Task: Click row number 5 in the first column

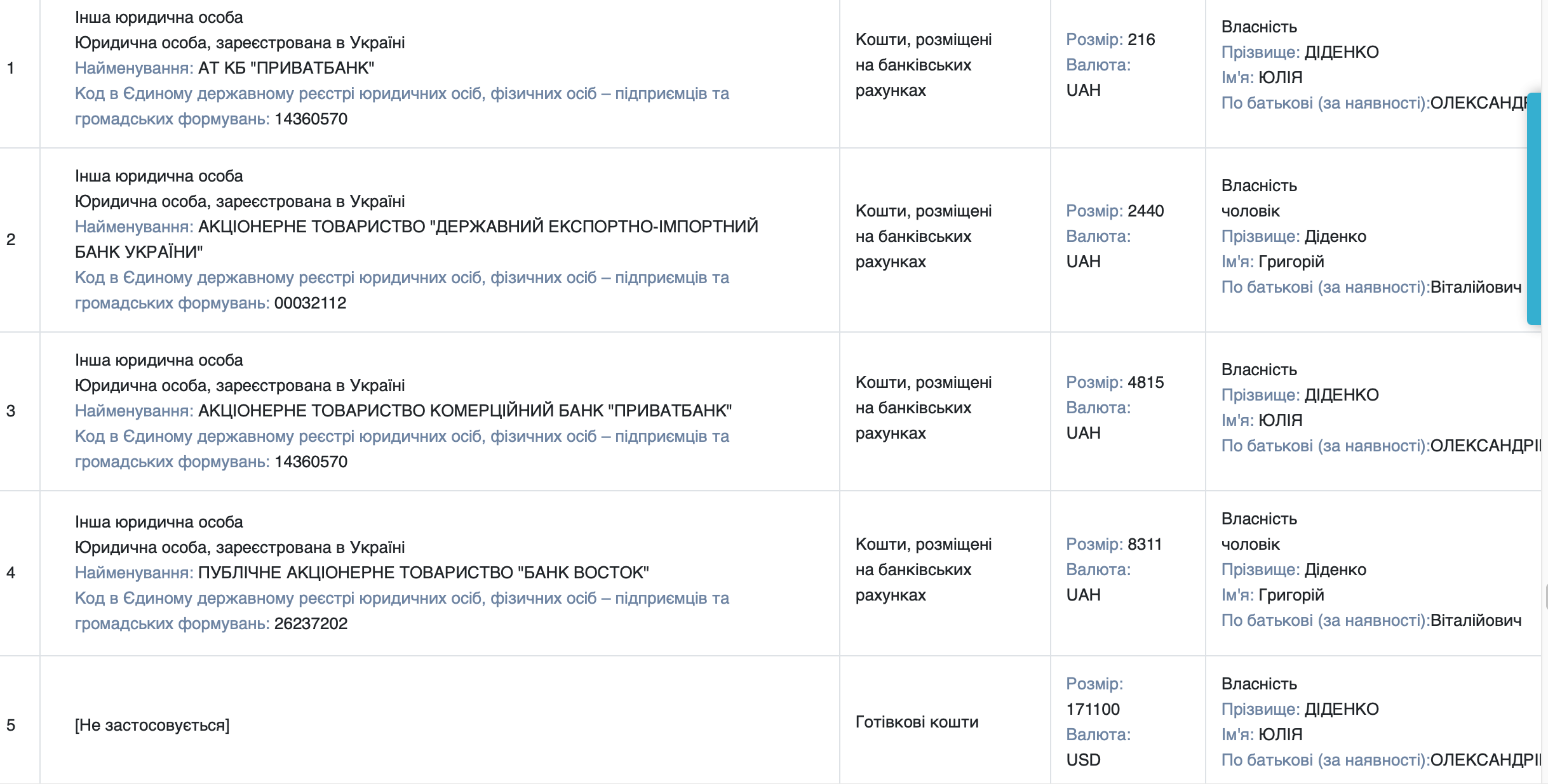Action: click(11, 725)
